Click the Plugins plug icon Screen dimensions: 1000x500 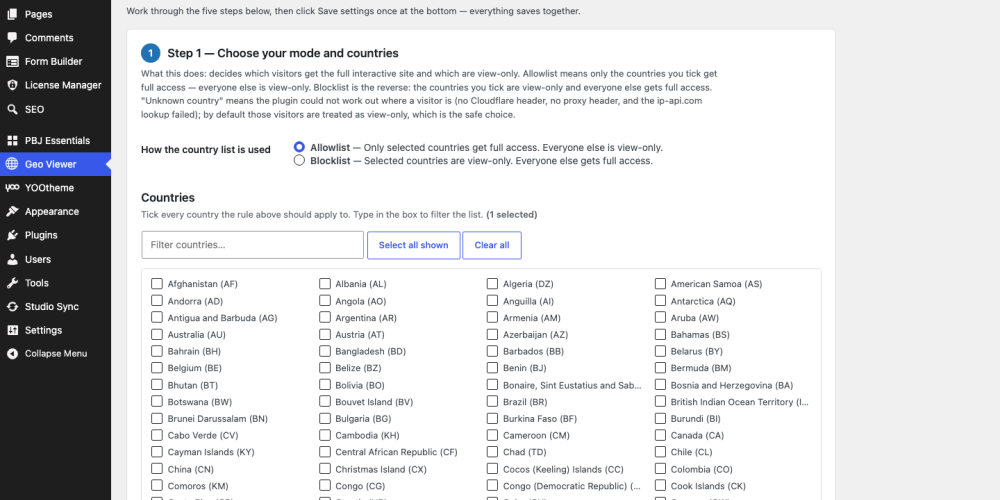coord(12,235)
